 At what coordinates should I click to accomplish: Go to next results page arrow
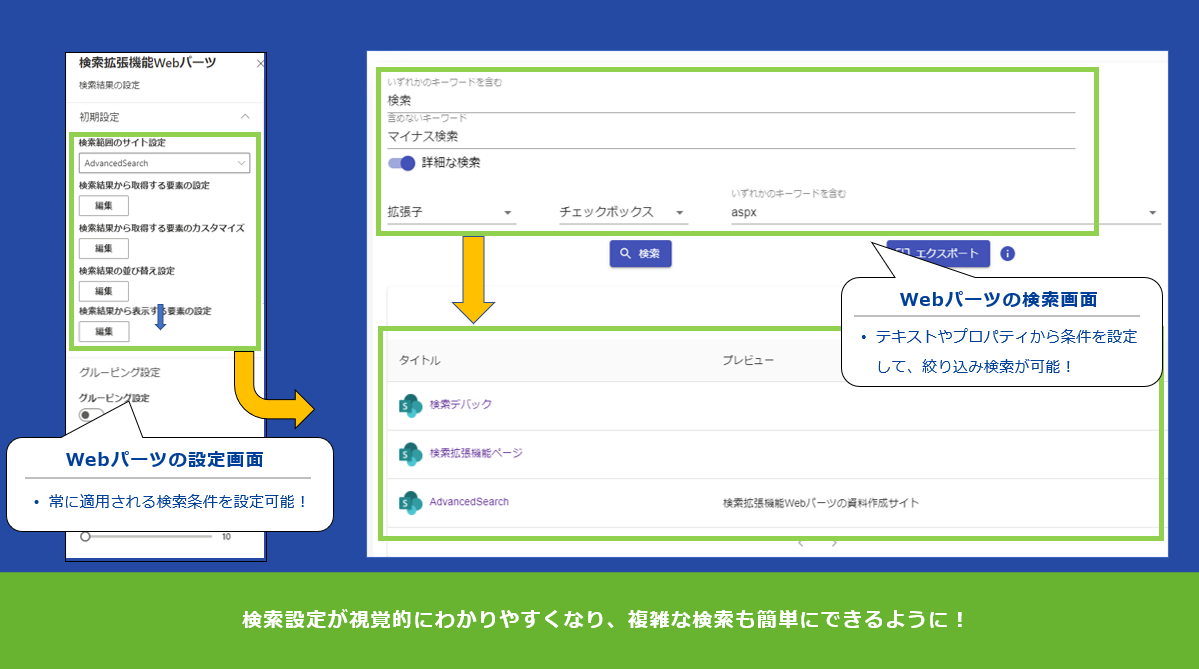click(x=835, y=544)
